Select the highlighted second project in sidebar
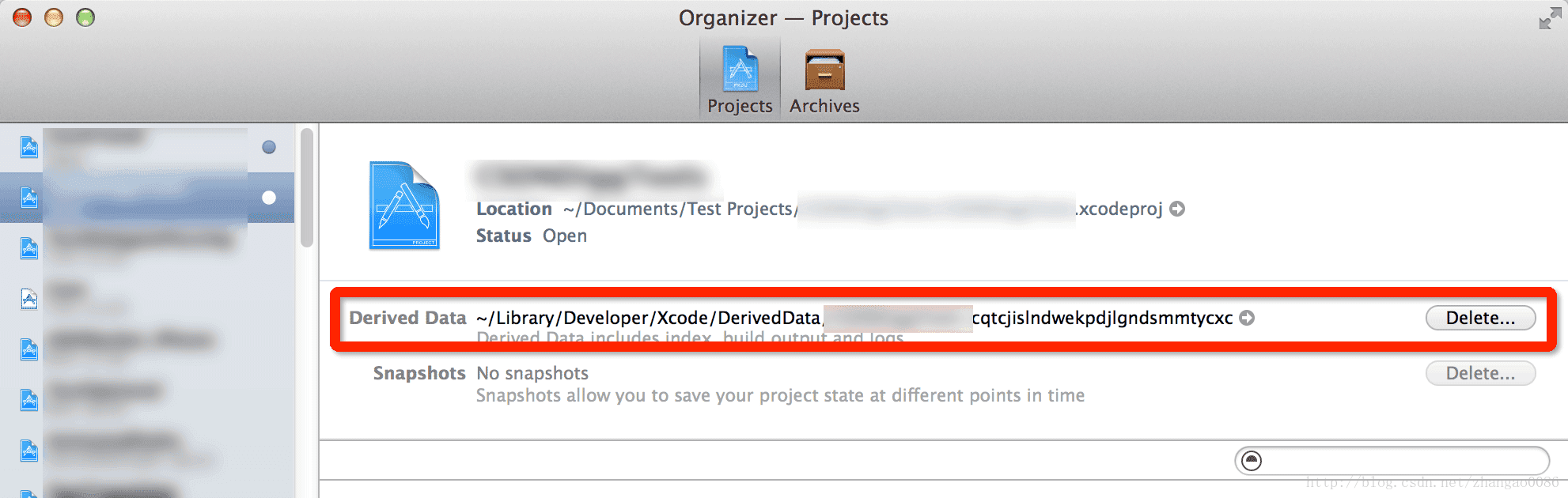 [147, 198]
